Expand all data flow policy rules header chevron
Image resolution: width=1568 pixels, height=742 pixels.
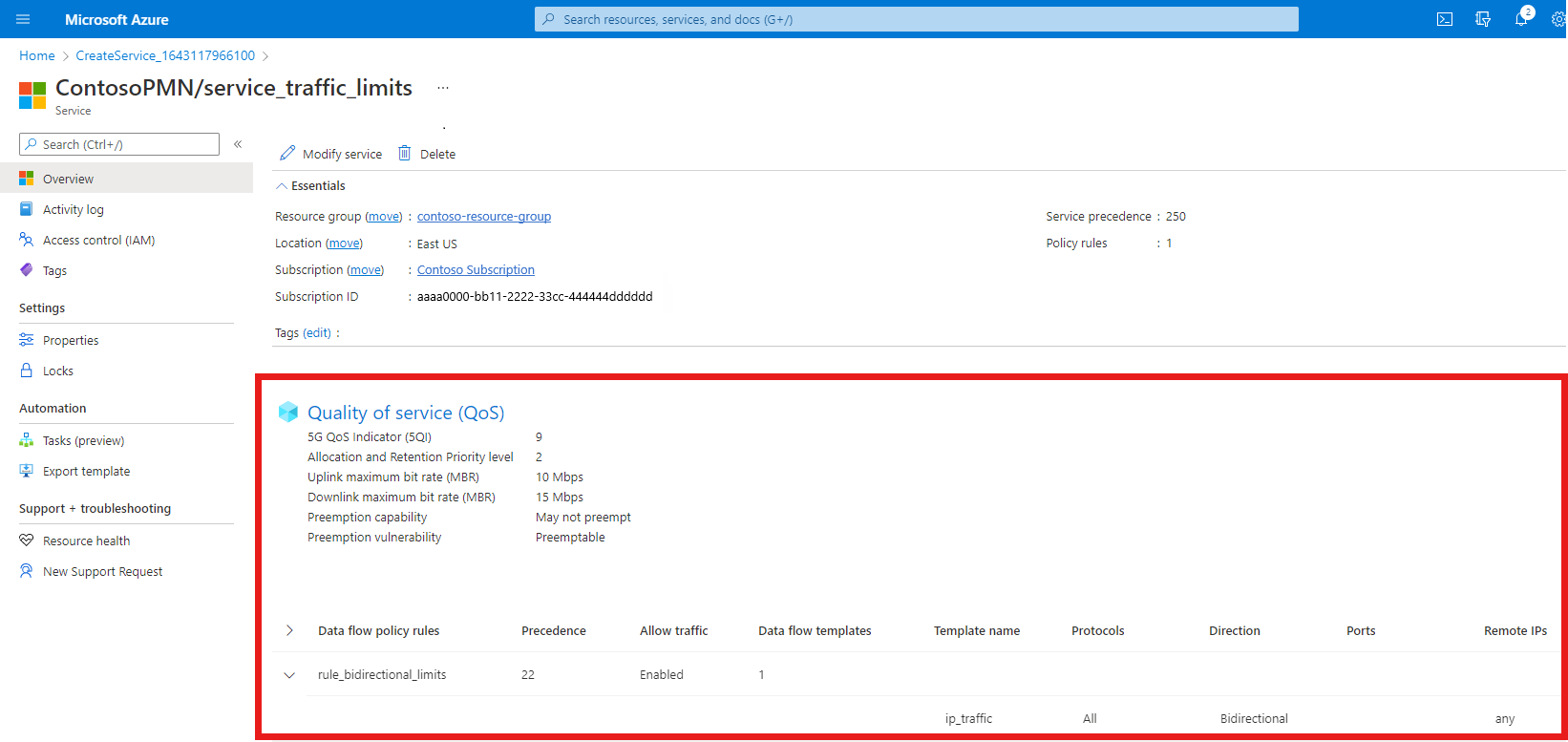(x=289, y=630)
